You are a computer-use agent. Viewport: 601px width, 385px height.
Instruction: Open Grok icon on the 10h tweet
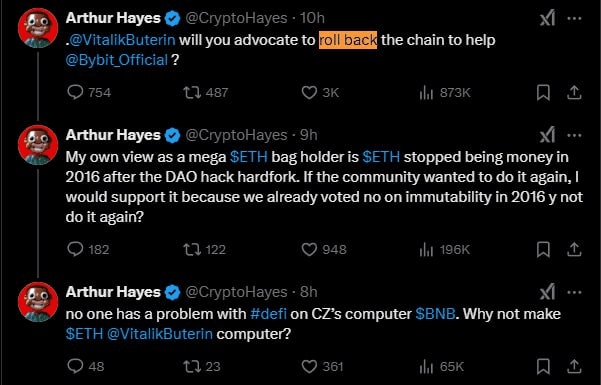[547, 18]
